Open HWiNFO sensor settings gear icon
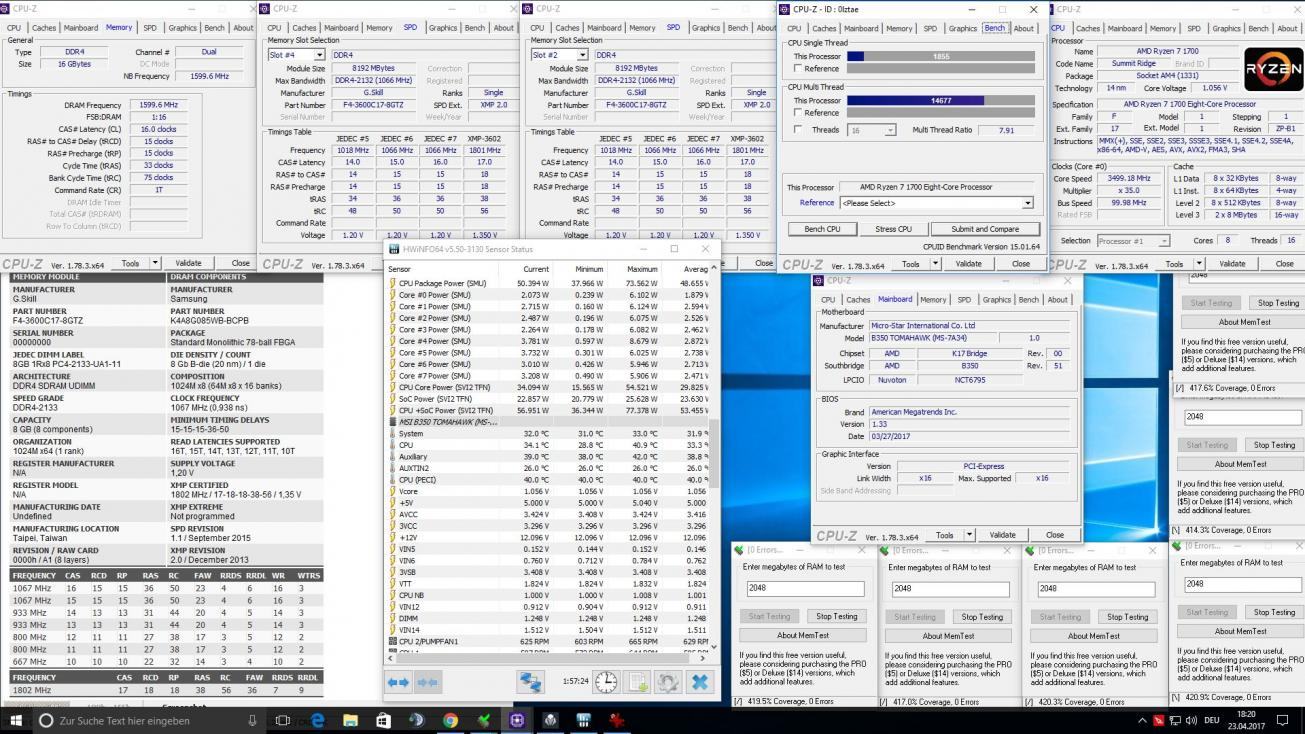This screenshot has height=734, width=1305. pos(668,682)
